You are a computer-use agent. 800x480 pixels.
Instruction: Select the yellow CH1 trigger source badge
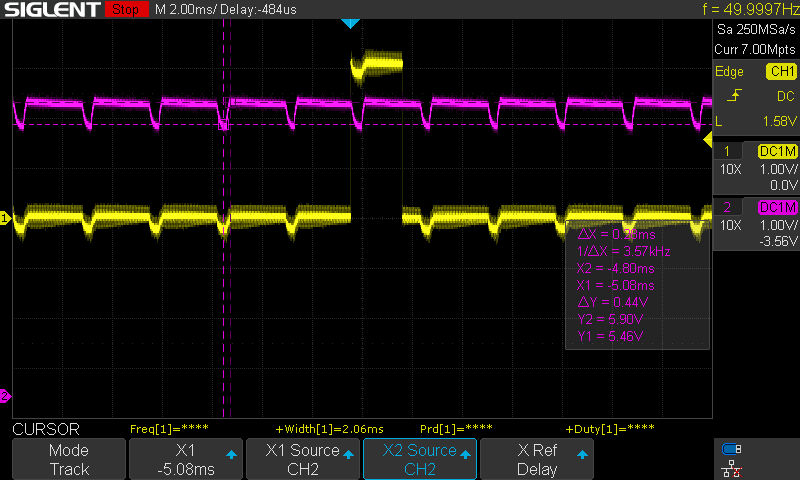780,71
